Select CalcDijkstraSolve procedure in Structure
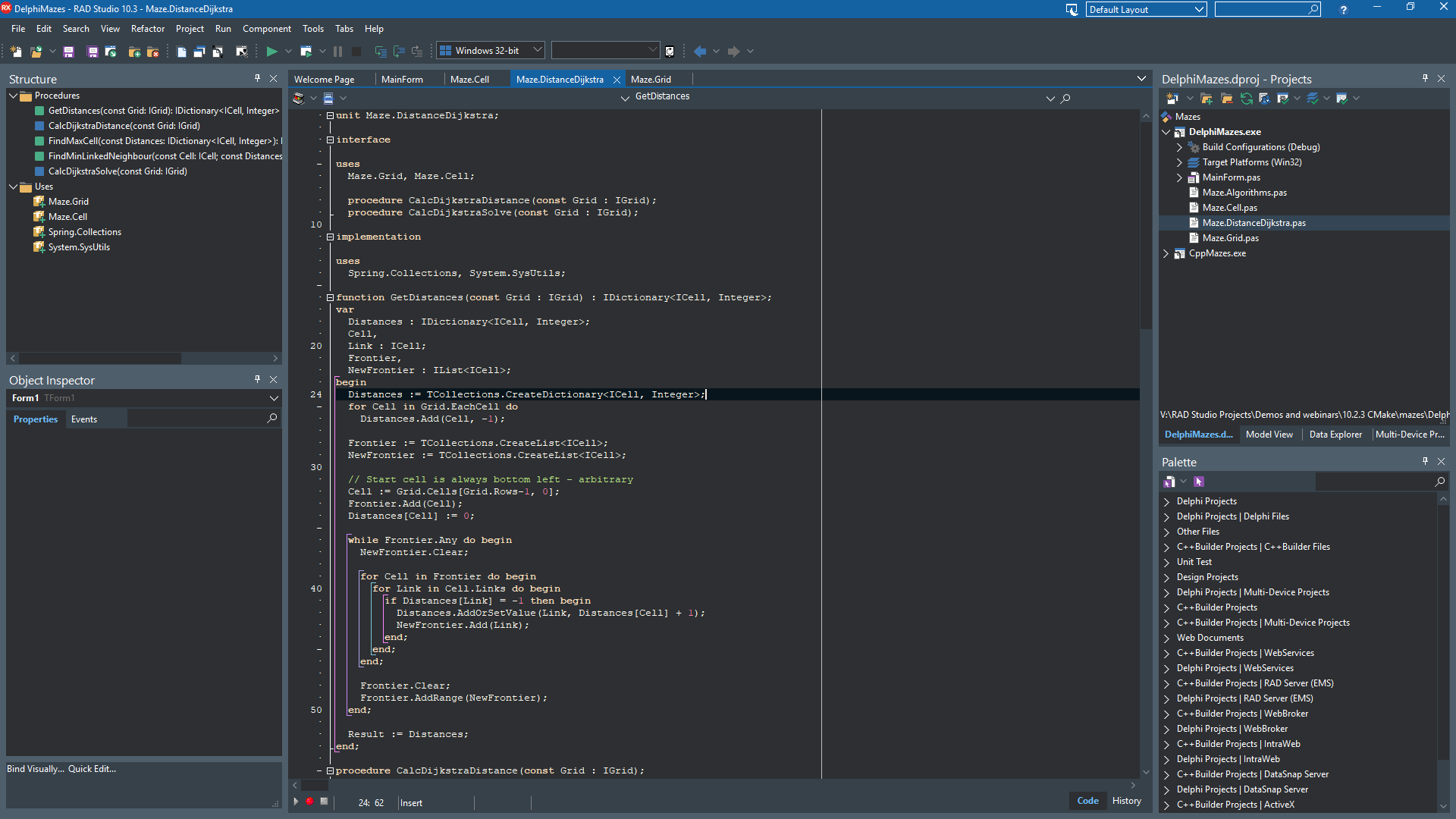 point(118,171)
